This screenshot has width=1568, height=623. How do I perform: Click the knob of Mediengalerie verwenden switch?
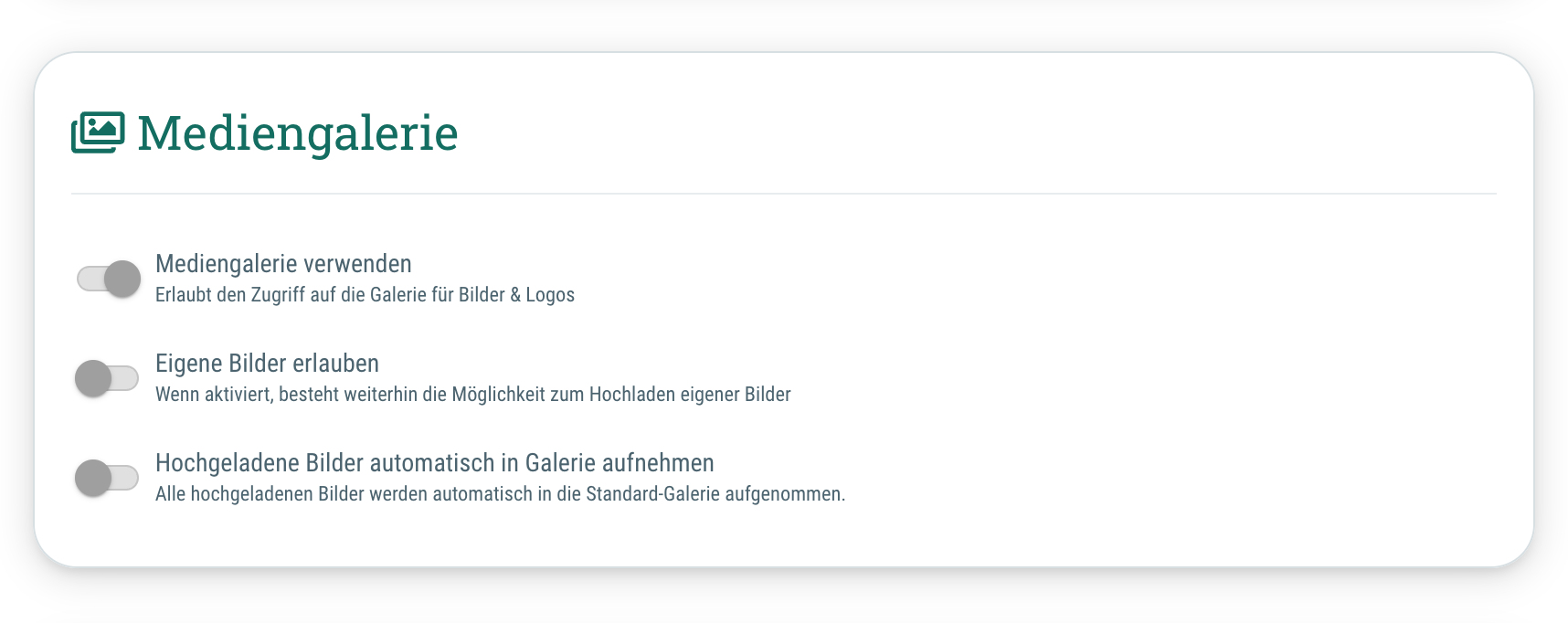pyautogui.click(x=122, y=279)
